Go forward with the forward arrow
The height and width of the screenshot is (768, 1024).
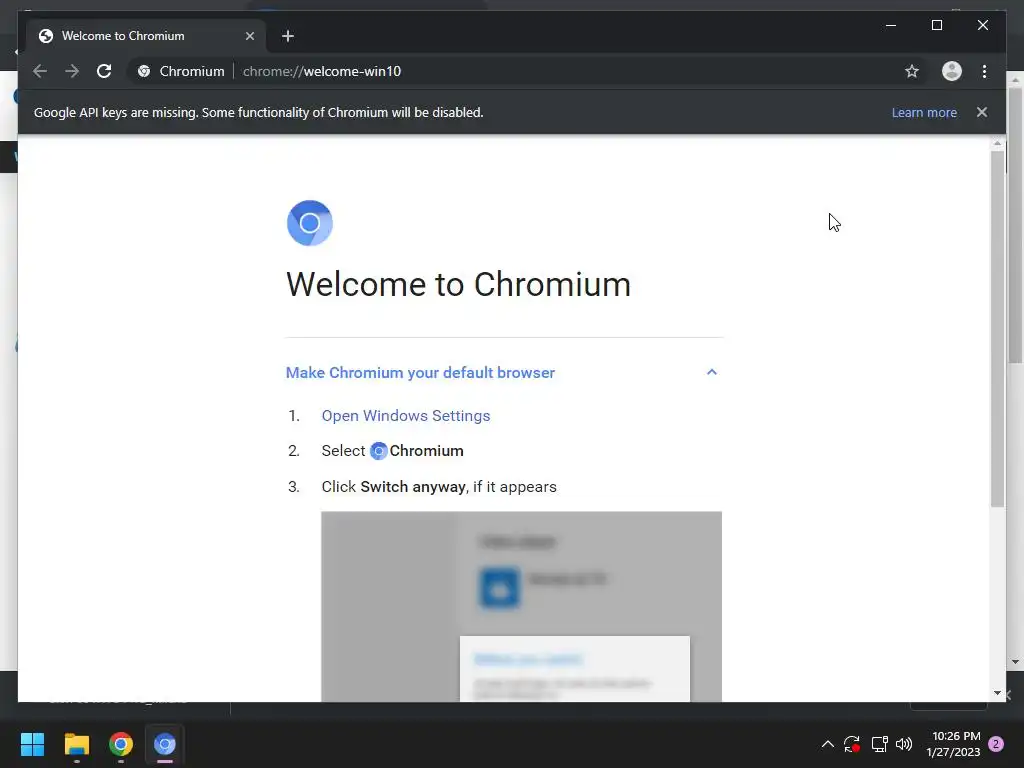(x=72, y=71)
